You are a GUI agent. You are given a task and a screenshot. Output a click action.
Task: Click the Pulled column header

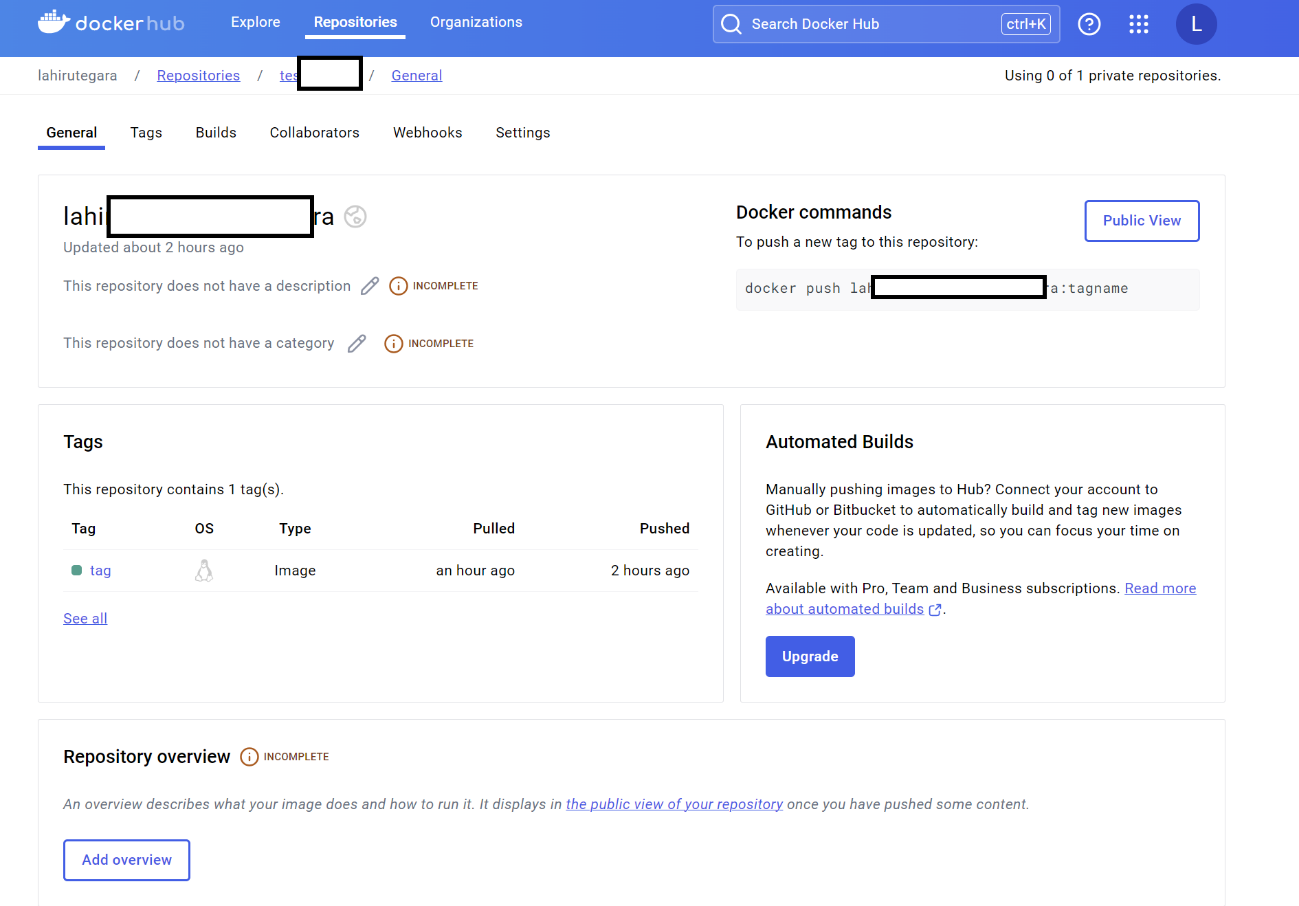click(x=494, y=529)
